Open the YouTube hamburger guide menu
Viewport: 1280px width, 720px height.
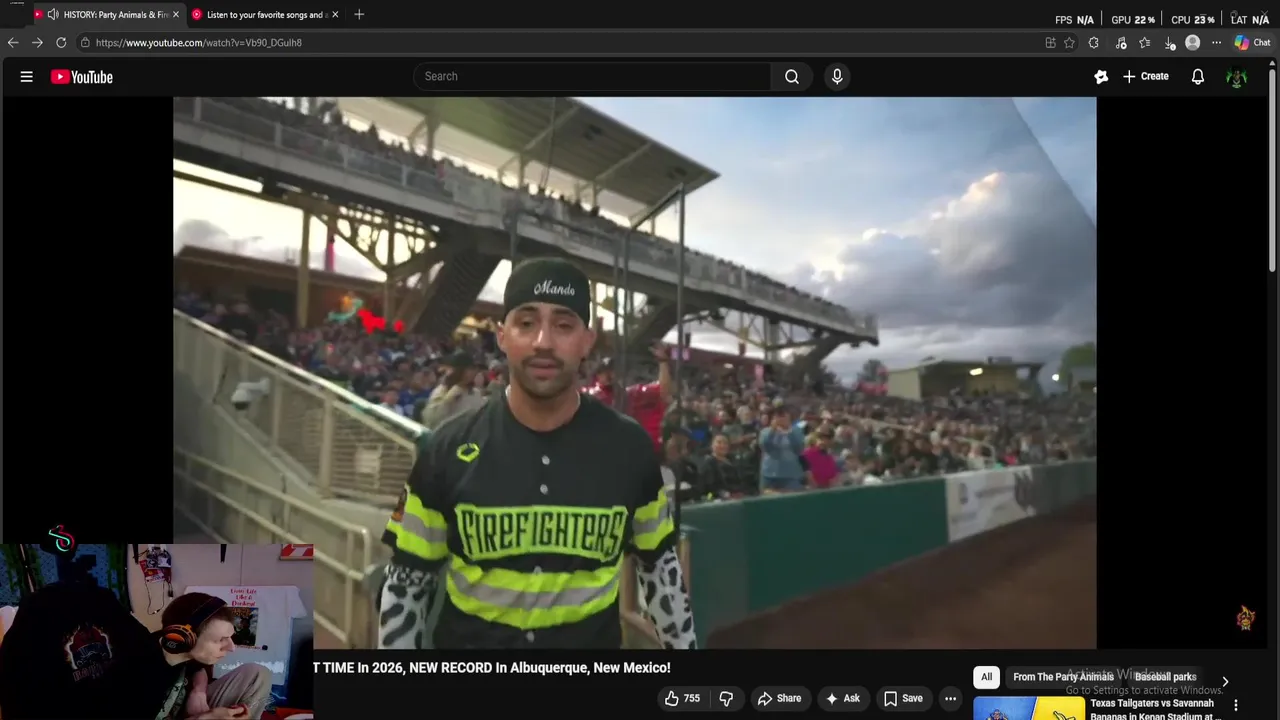27,77
